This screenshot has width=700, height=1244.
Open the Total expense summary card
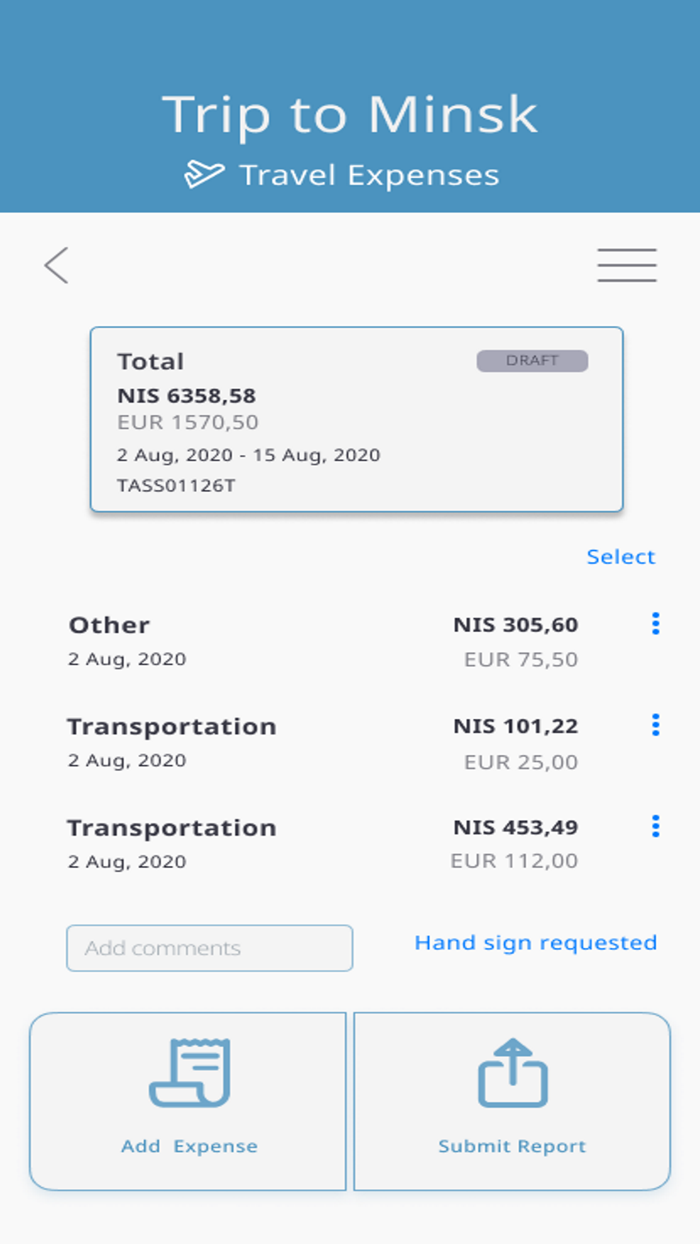point(357,418)
